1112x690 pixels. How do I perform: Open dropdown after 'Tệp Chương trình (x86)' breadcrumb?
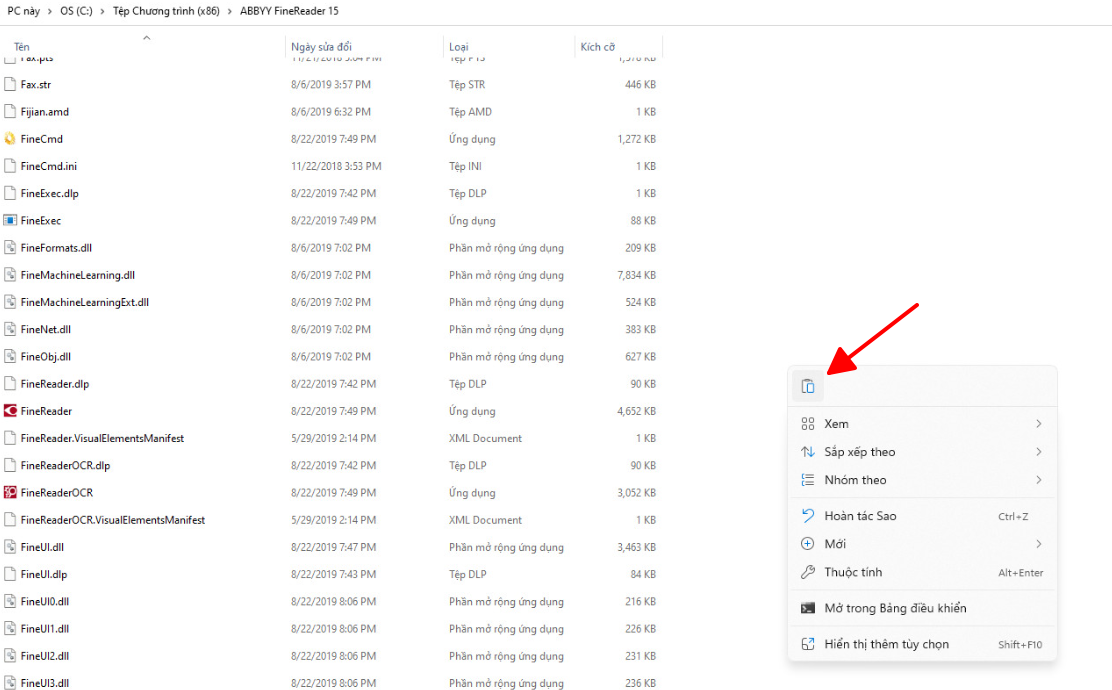point(230,11)
